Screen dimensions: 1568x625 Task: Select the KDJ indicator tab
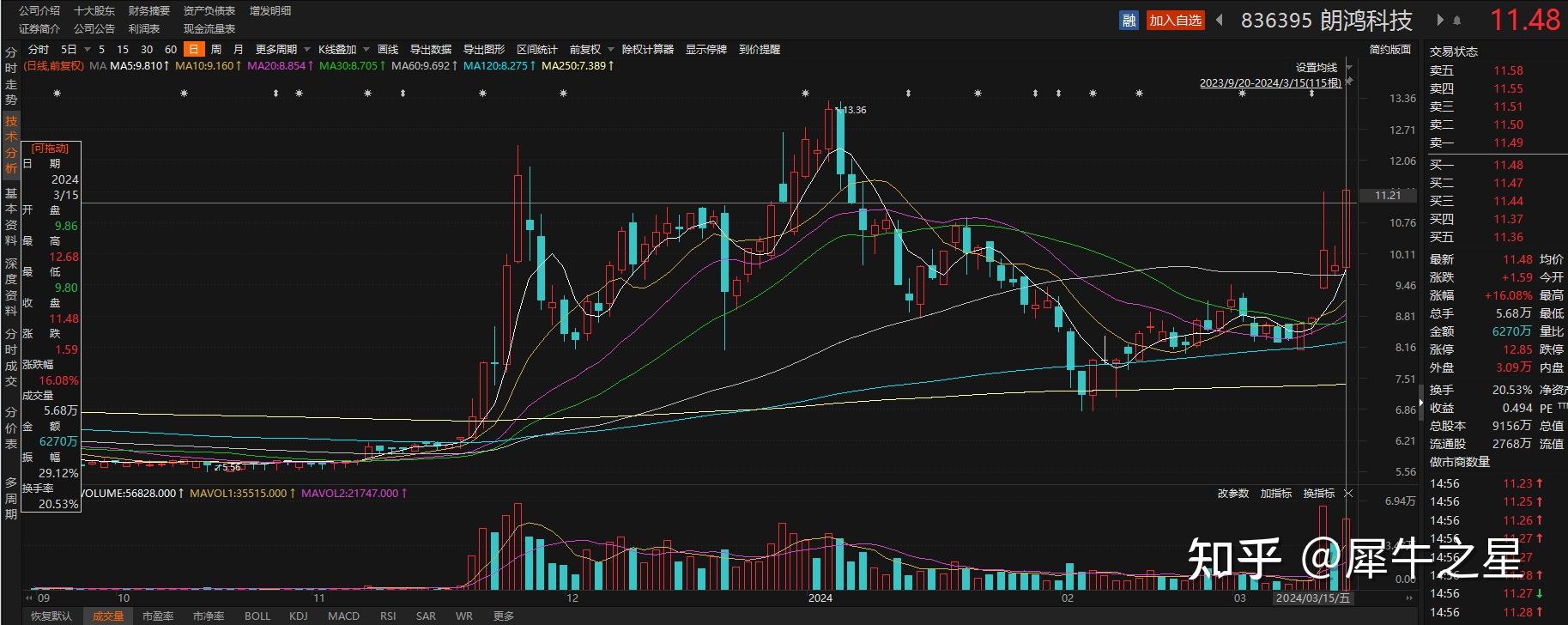(x=299, y=616)
